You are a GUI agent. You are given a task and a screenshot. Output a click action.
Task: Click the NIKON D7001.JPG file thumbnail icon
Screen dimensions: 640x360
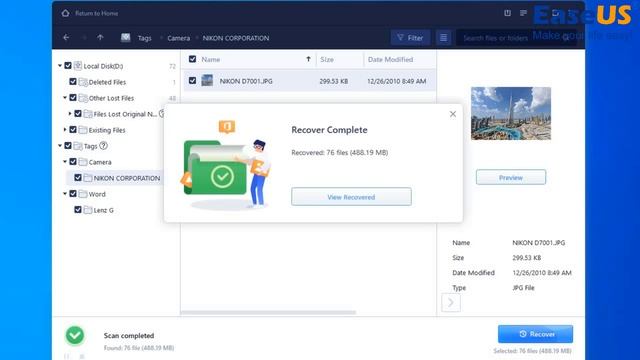pyautogui.click(x=207, y=80)
